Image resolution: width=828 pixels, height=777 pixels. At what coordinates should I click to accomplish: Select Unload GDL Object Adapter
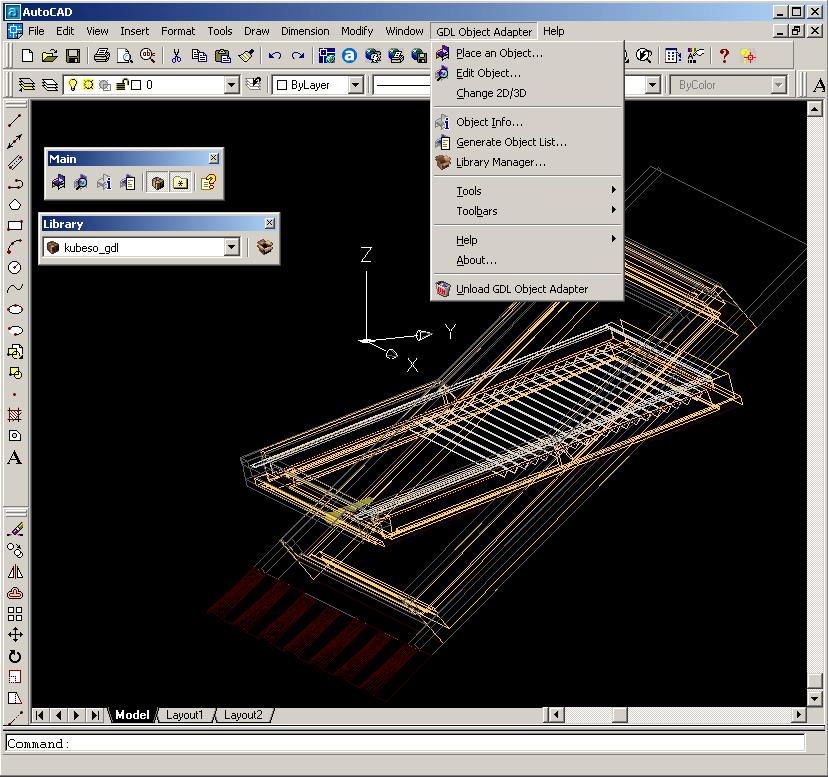point(527,289)
